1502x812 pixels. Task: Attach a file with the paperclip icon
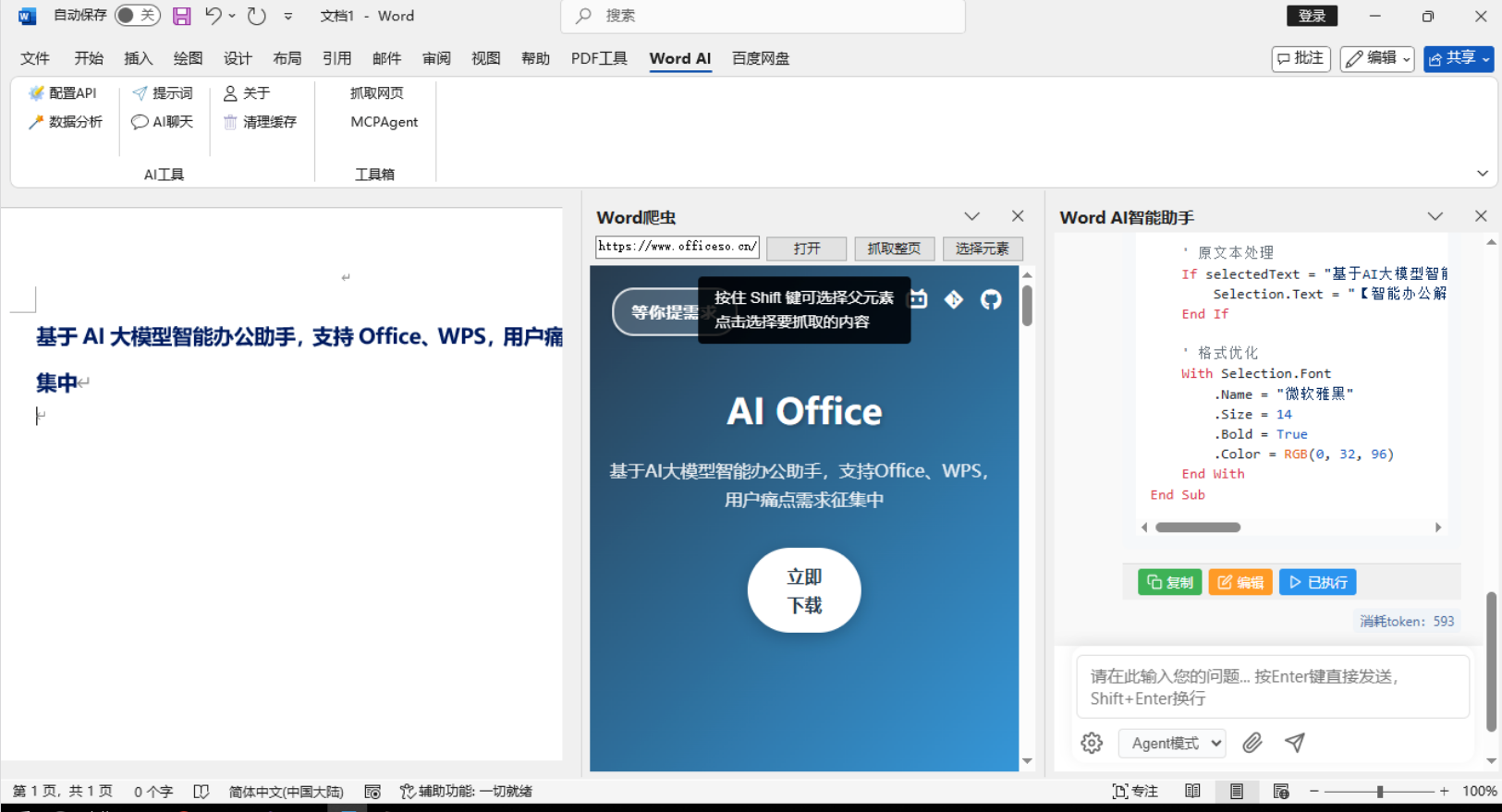coord(1252,743)
